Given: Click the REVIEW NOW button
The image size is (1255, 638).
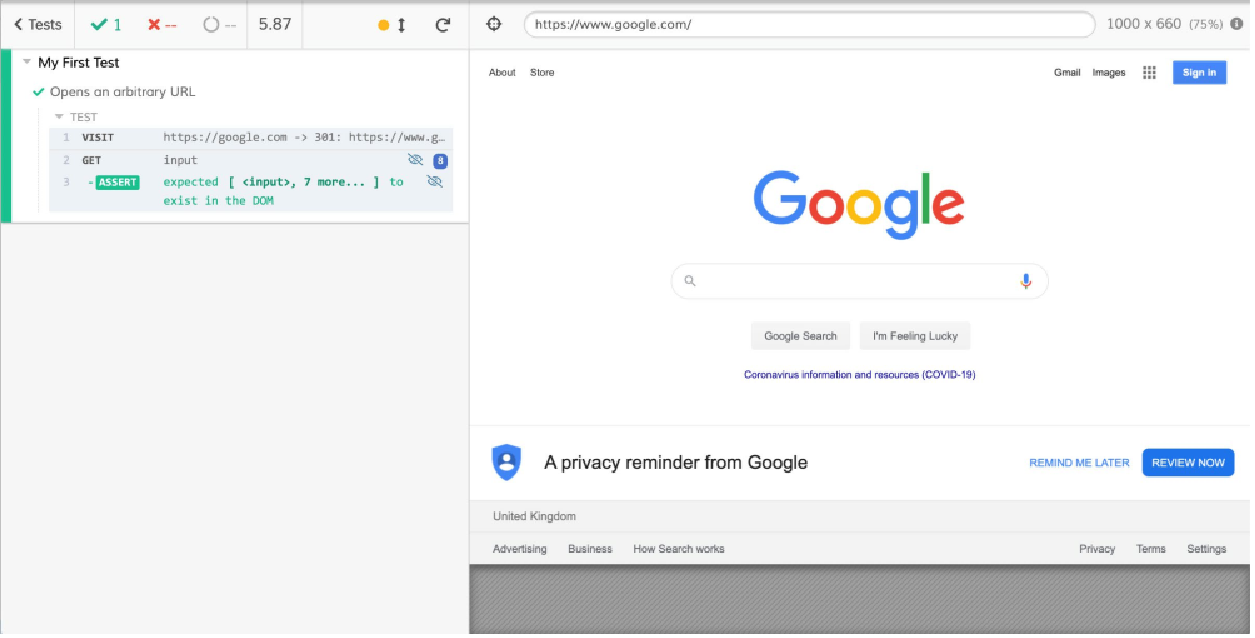Looking at the screenshot, I should tap(1188, 462).
